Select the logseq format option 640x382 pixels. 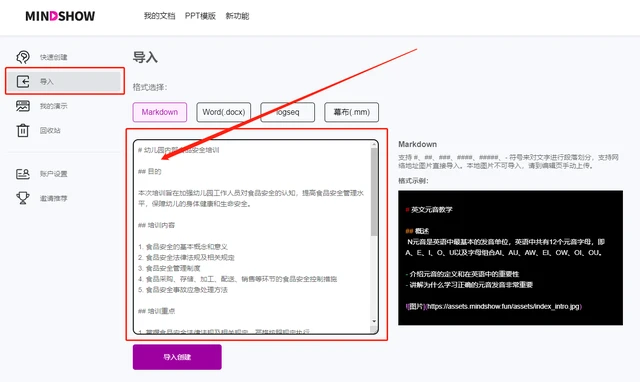click(x=287, y=112)
